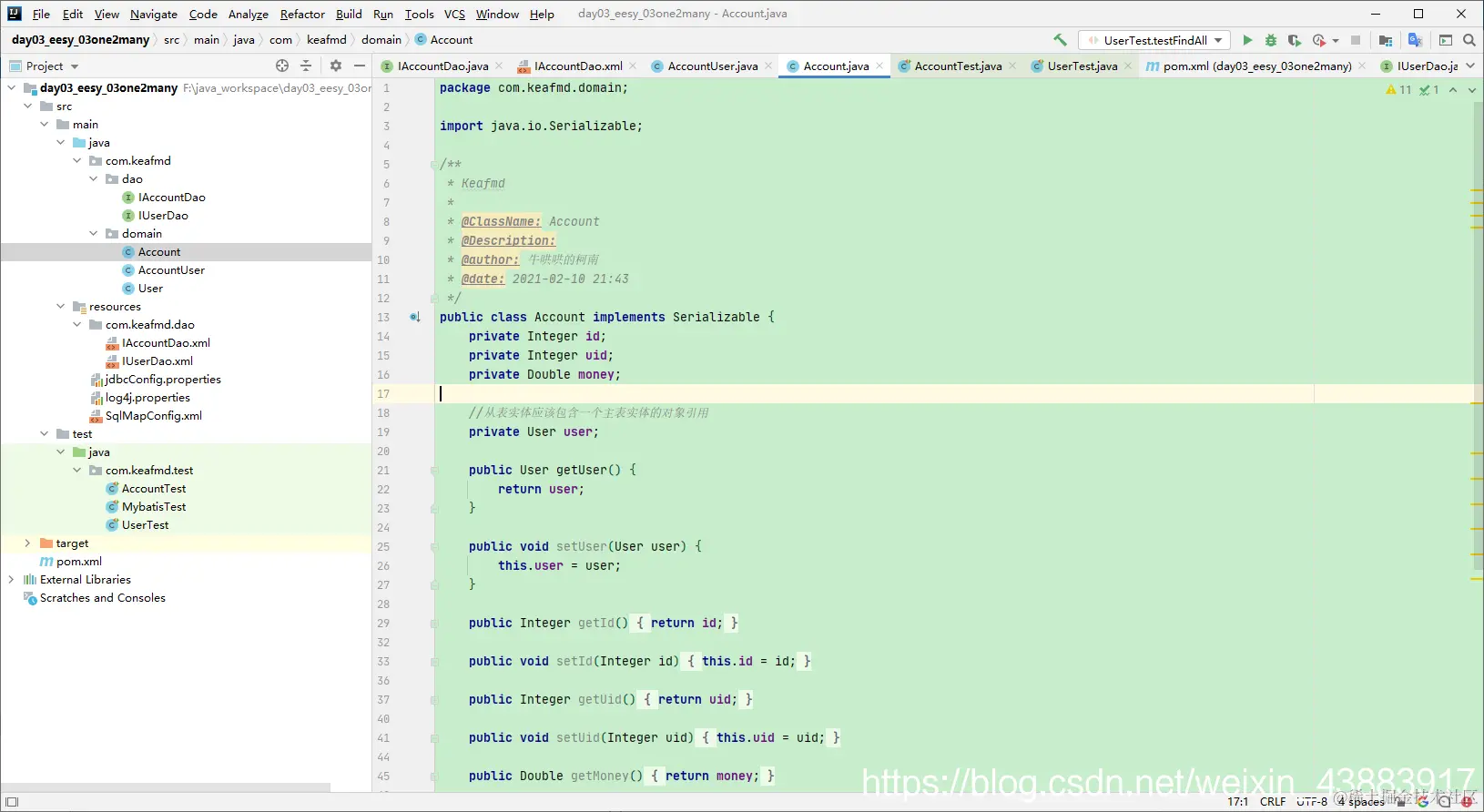Image resolution: width=1484 pixels, height=812 pixels.
Task: Switch to the AccountTest.java tab
Action: [x=958, y=66]
